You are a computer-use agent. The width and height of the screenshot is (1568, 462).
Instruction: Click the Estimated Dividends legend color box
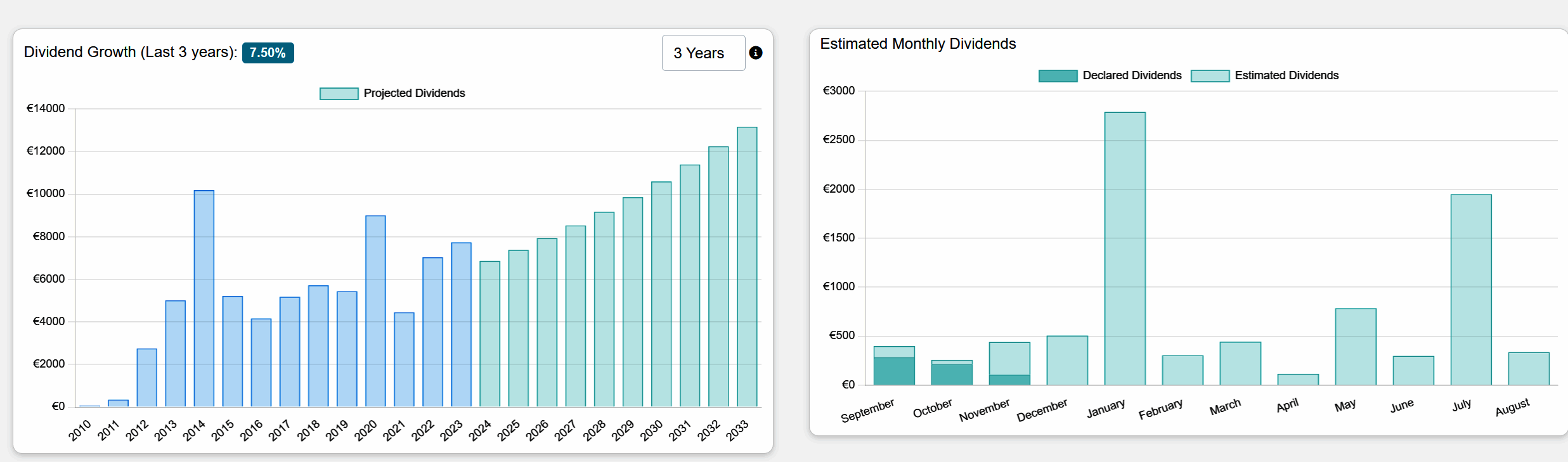click(x=1210, y=76)
